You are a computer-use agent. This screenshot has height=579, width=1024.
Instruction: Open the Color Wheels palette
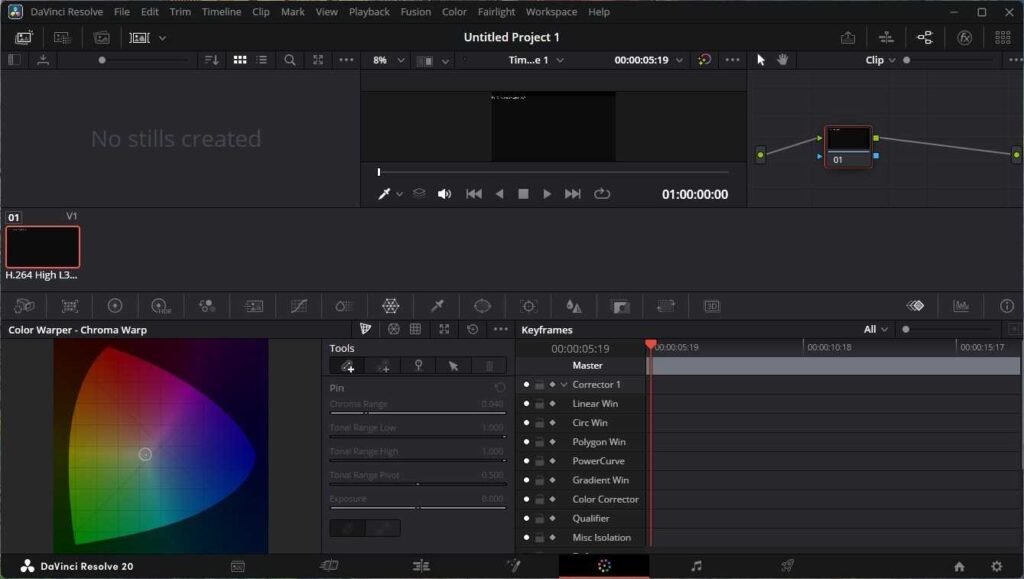coord(115,305)
